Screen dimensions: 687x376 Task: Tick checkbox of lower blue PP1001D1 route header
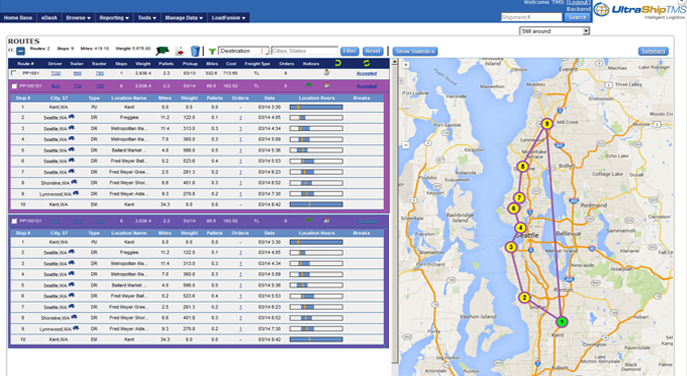(14, 221)
